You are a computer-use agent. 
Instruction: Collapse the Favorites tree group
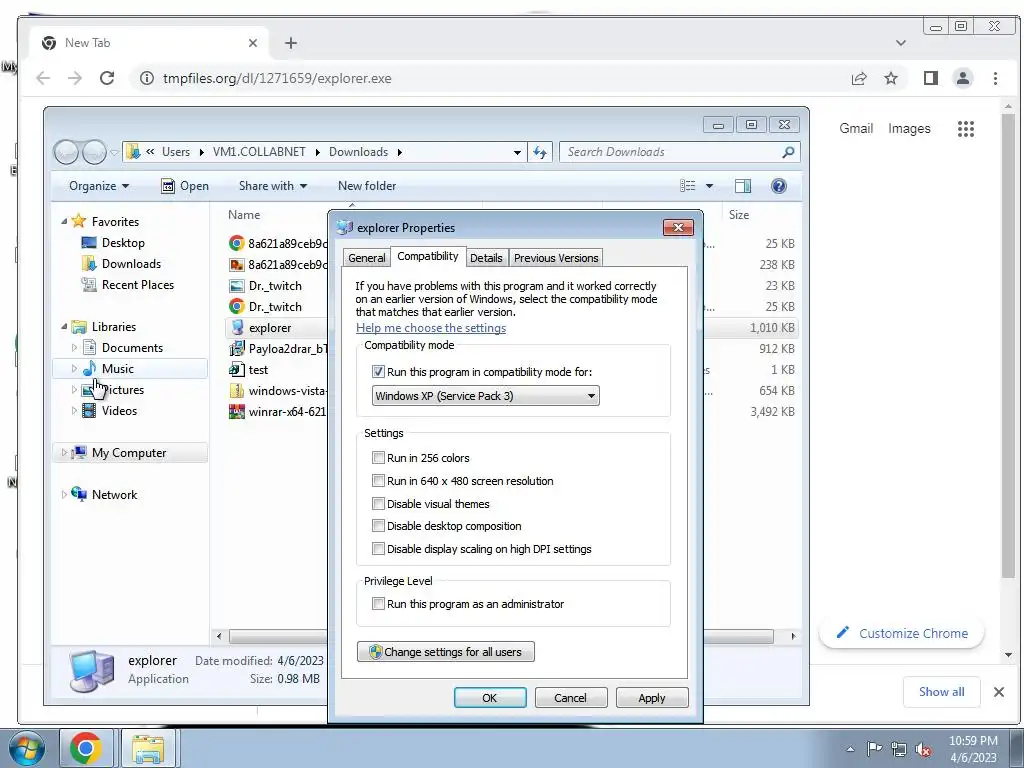pyautogui.click(x=64, y=221)
